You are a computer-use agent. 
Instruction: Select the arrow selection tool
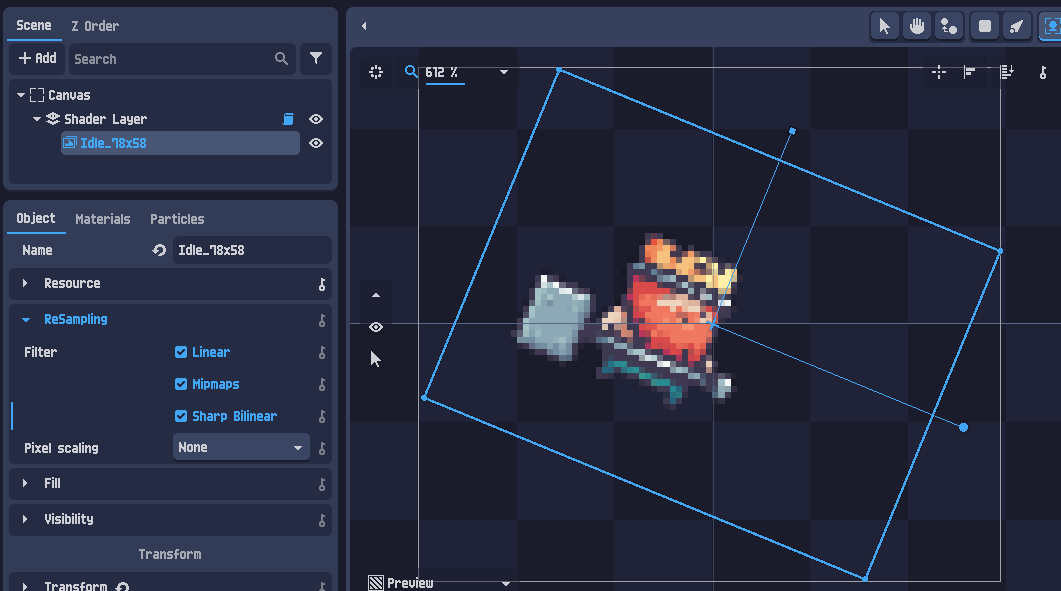[884, 25]
